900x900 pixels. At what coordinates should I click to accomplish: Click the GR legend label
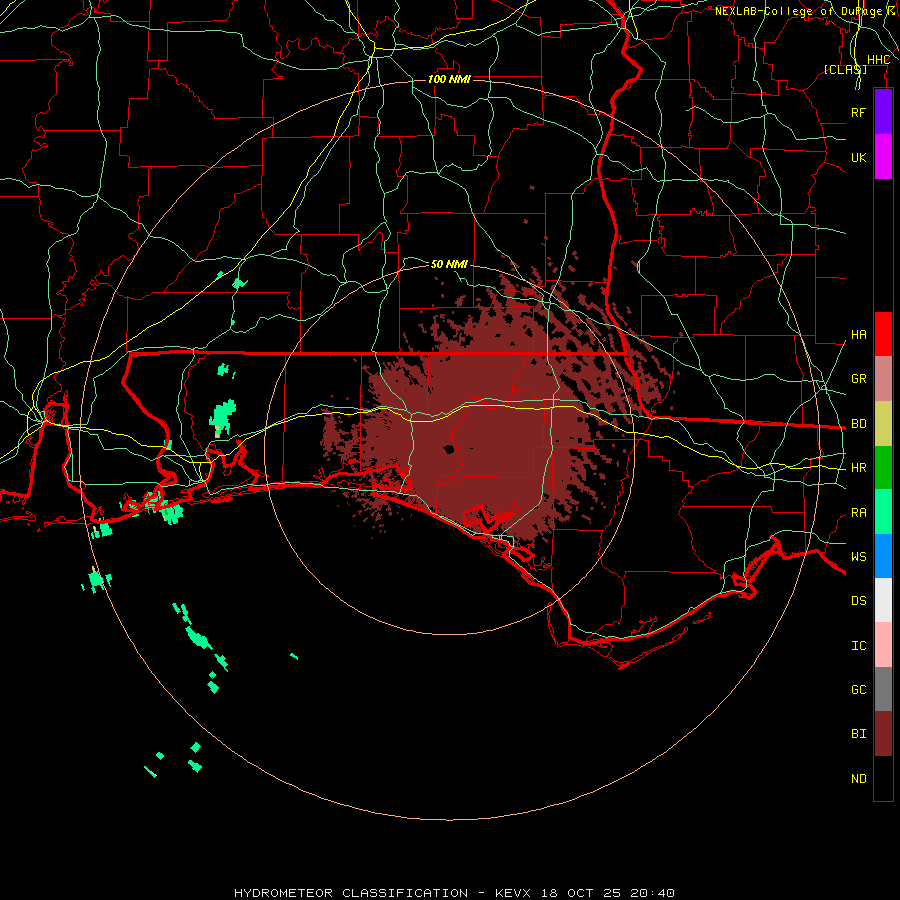858,379
